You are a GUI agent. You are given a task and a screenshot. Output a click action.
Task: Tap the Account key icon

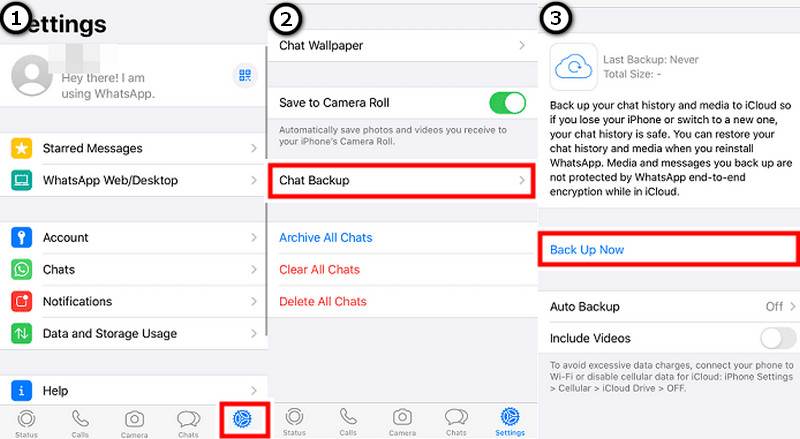pyautogui.click(x=21, y=237)
